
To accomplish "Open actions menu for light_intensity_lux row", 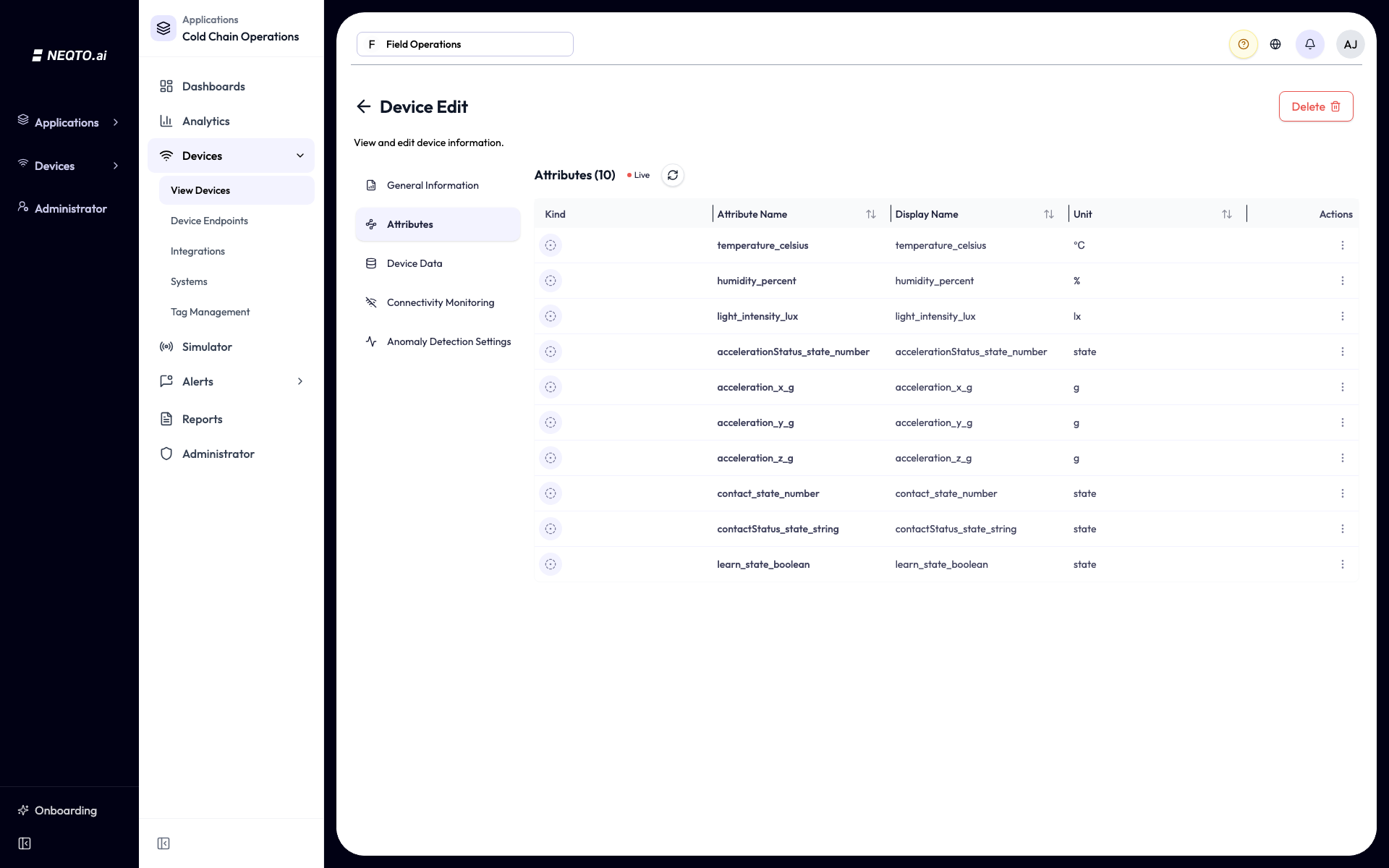I will pos(1343,316).
